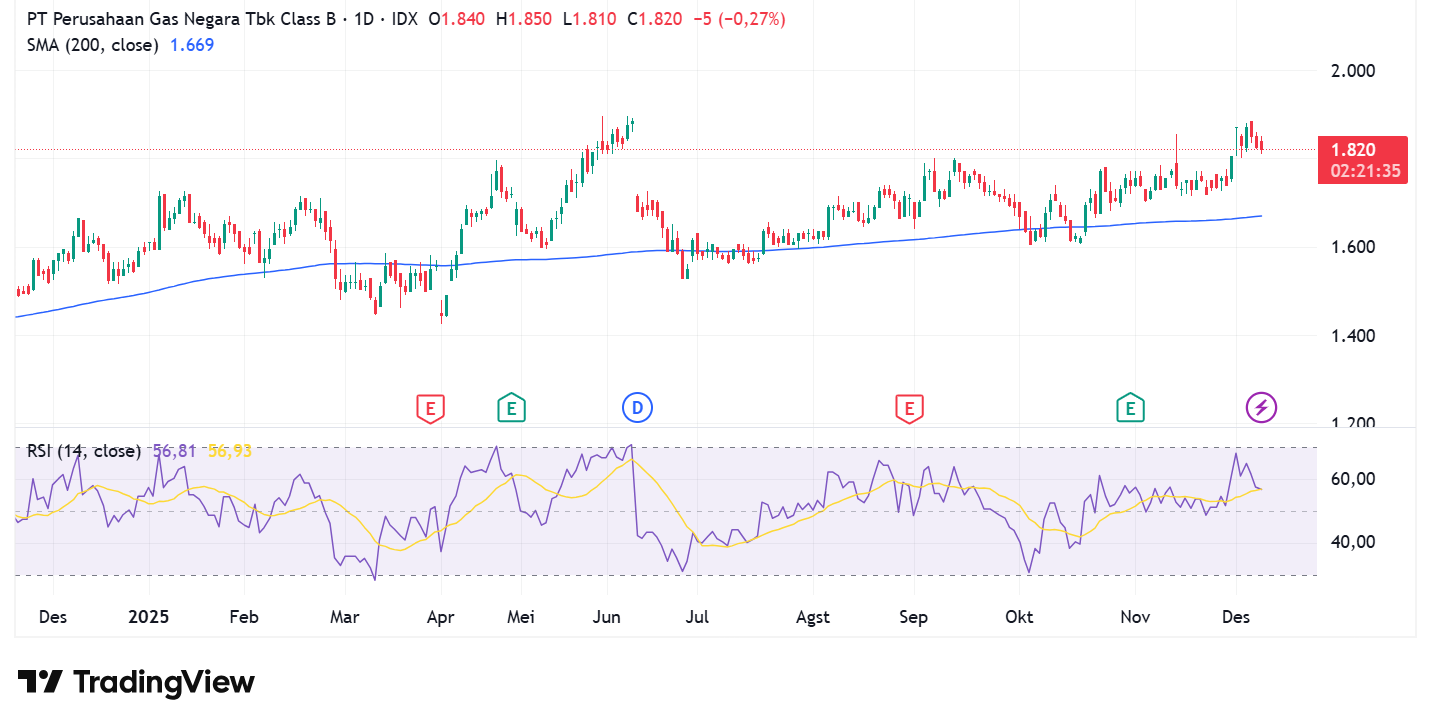Select the SMA (200, close) indicator legend

[x=92, y=45]
